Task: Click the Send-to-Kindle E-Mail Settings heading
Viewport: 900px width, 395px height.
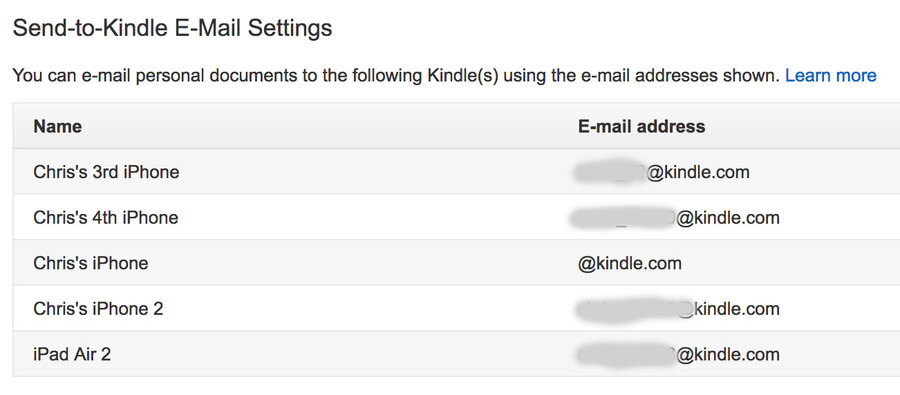Action: click(172, 28)
